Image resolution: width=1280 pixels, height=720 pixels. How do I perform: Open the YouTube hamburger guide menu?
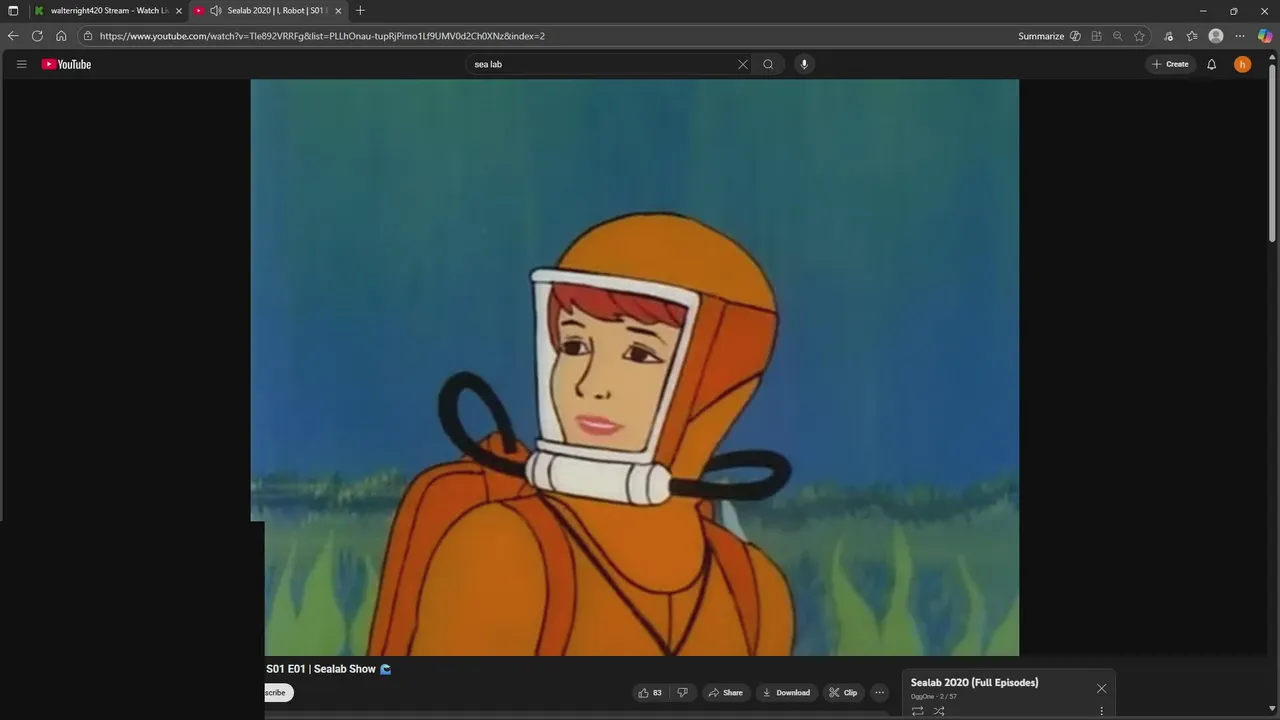pos(21,64)
